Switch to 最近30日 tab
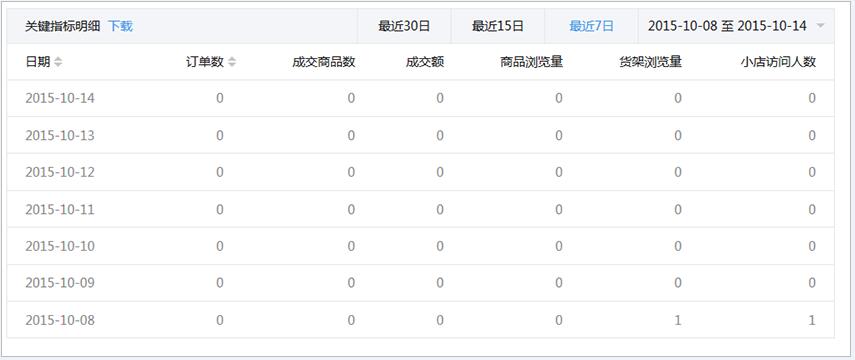This screenshot has height=360, width=855. (x=404, y=26)
